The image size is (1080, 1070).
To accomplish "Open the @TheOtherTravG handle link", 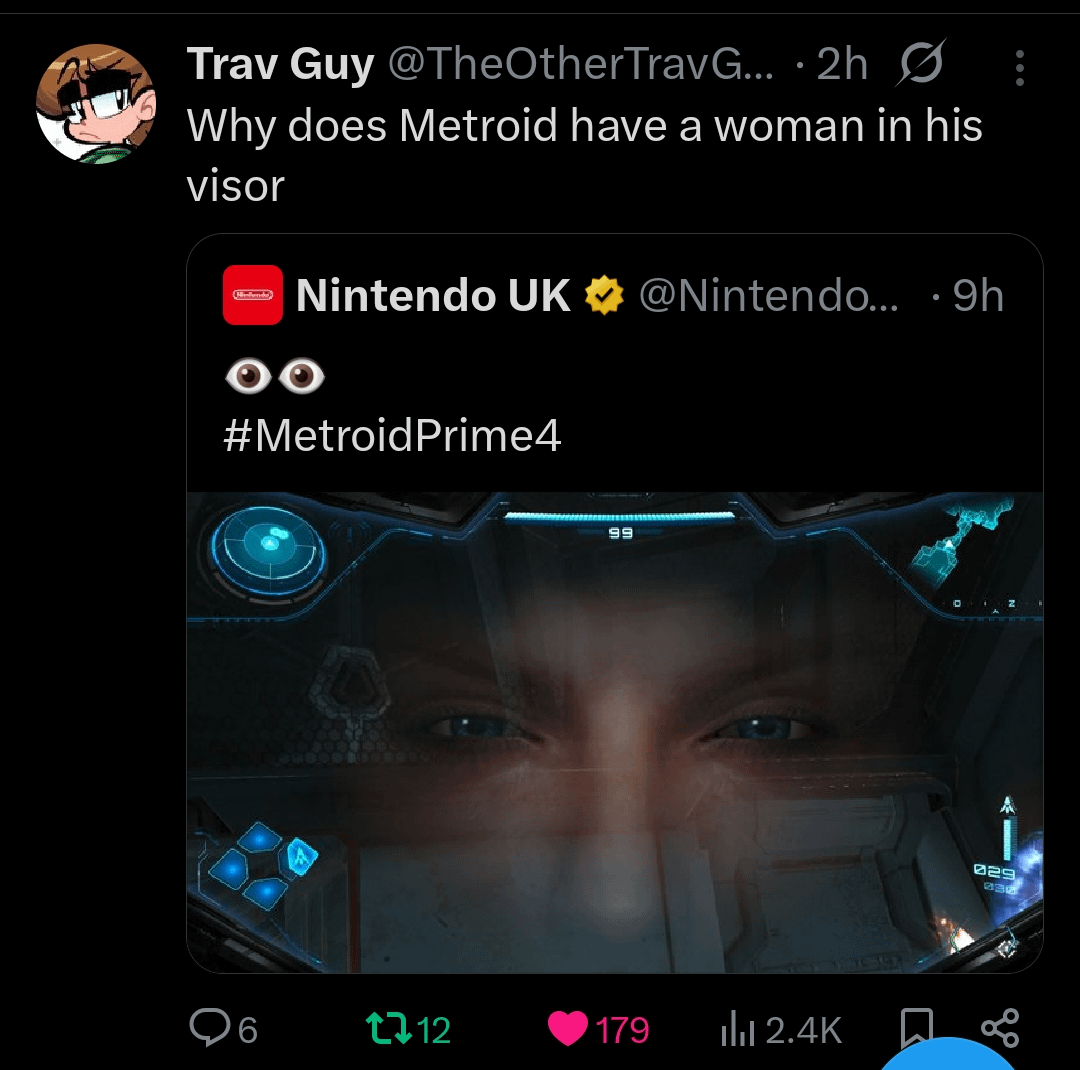I will [580, 66].
